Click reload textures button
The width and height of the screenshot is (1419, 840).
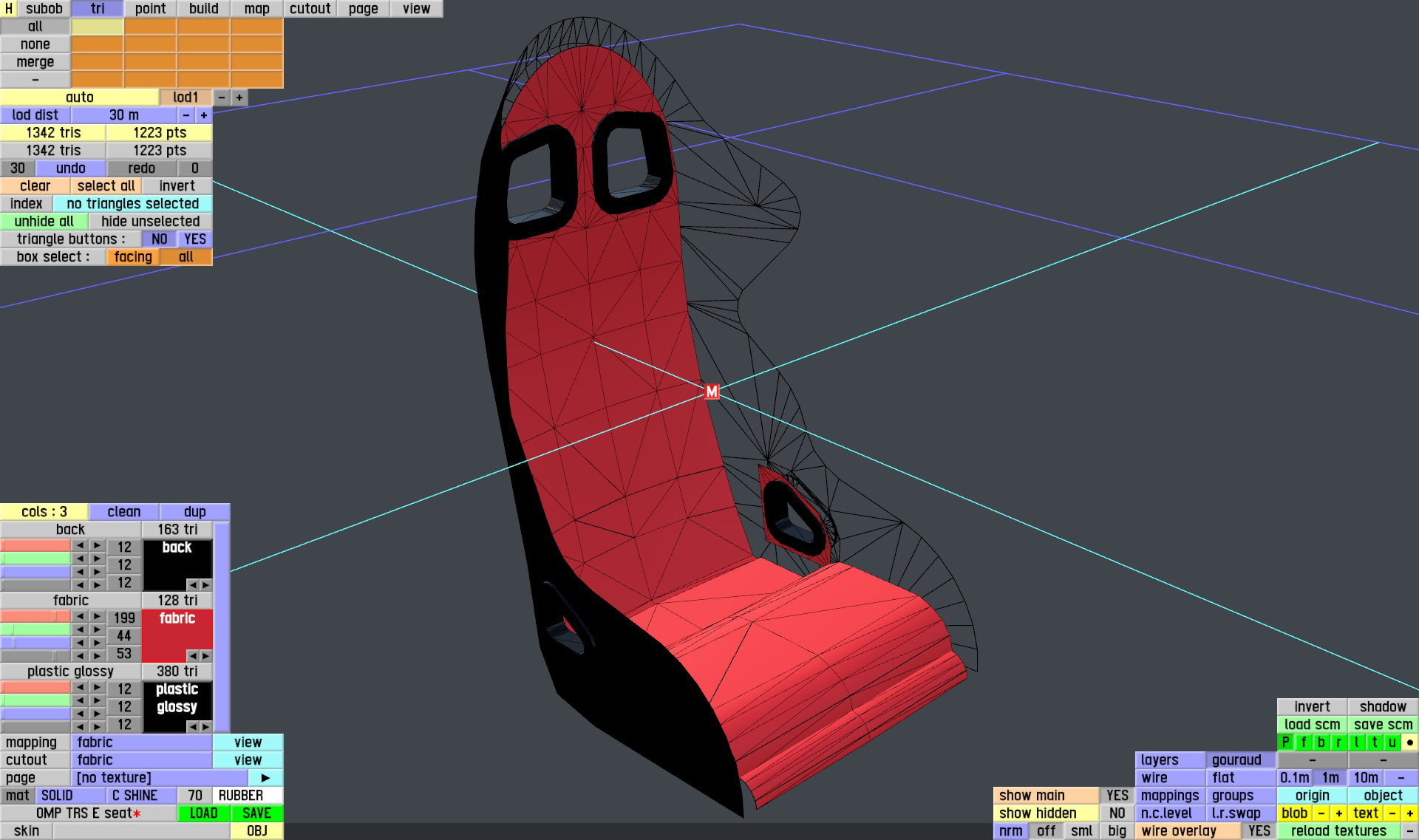[1338, 831]
